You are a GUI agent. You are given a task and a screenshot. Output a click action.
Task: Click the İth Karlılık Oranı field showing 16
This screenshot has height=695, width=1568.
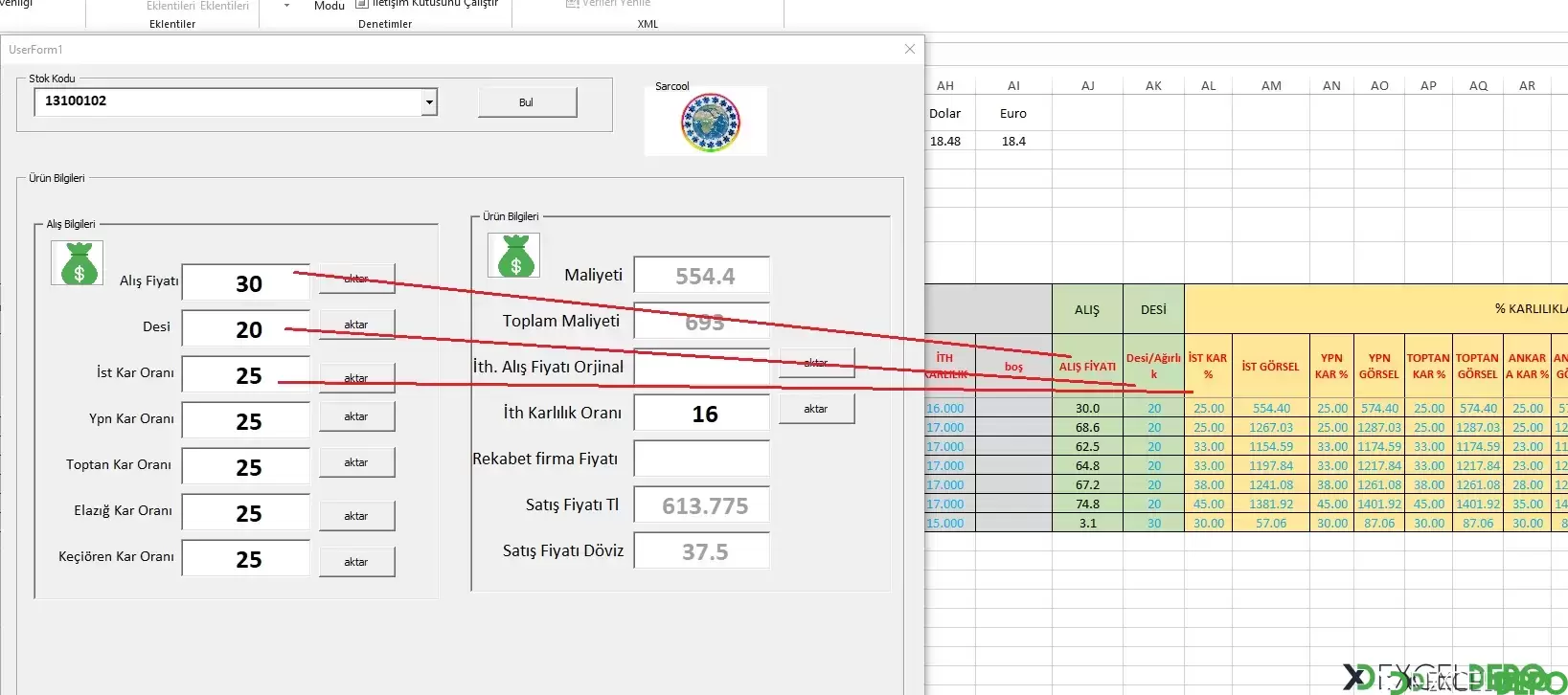702,414
